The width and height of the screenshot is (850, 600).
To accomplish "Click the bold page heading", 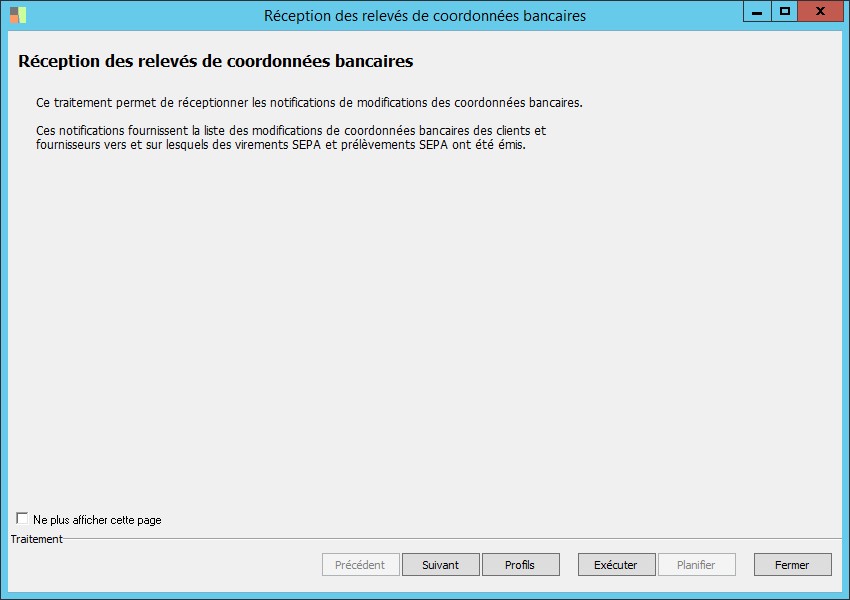I will [x=215, y=61].
